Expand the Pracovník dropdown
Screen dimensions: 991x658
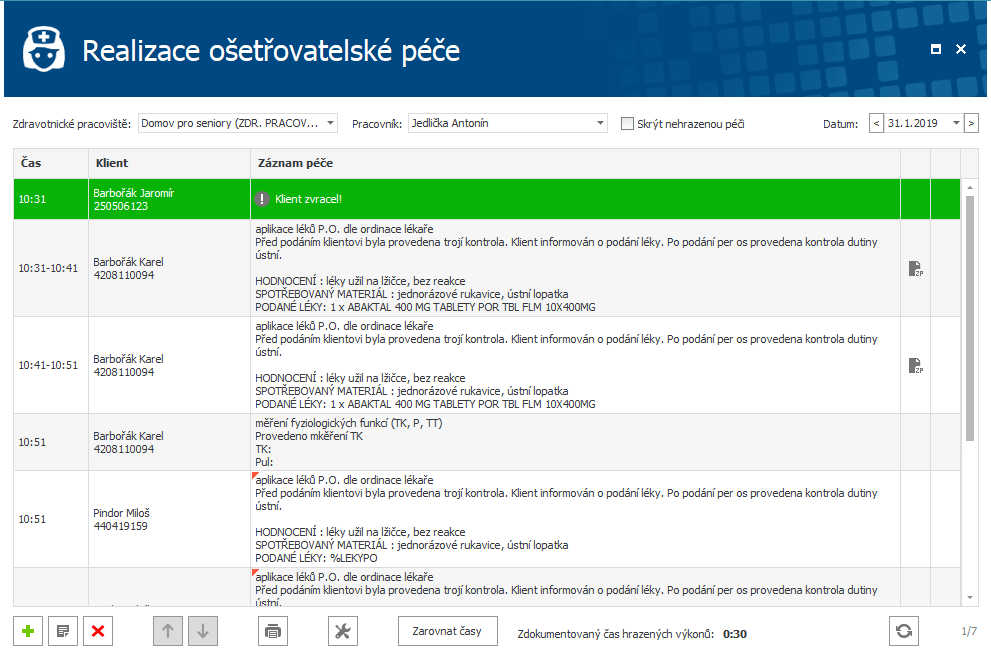click(600, 123)
